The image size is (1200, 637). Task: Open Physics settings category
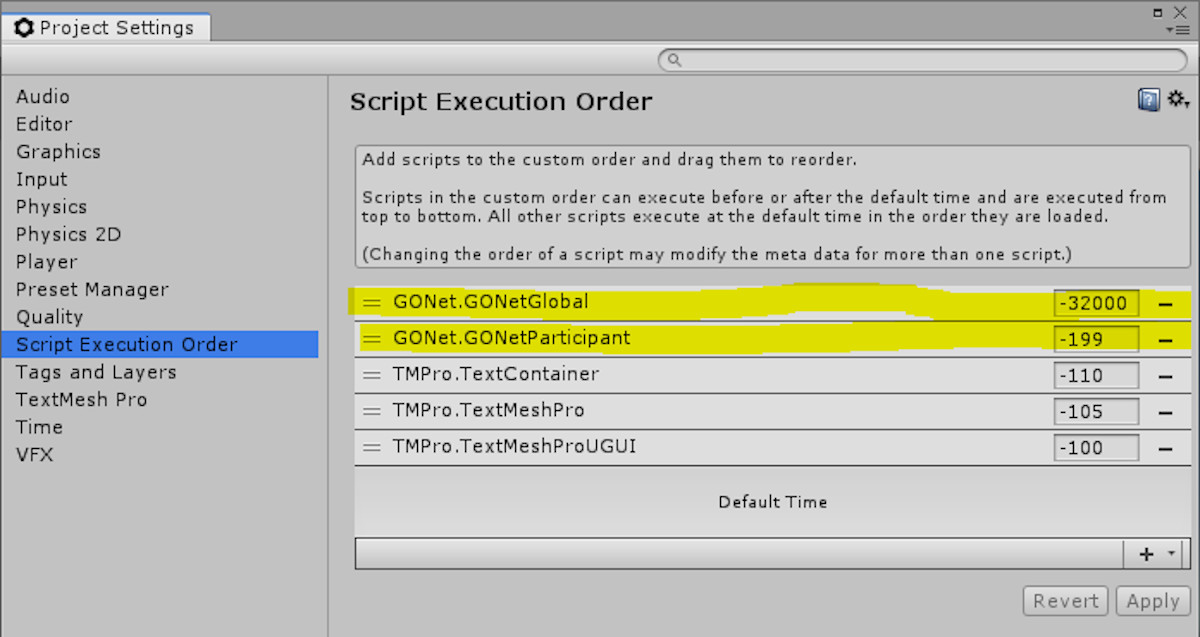pos(52,207)
